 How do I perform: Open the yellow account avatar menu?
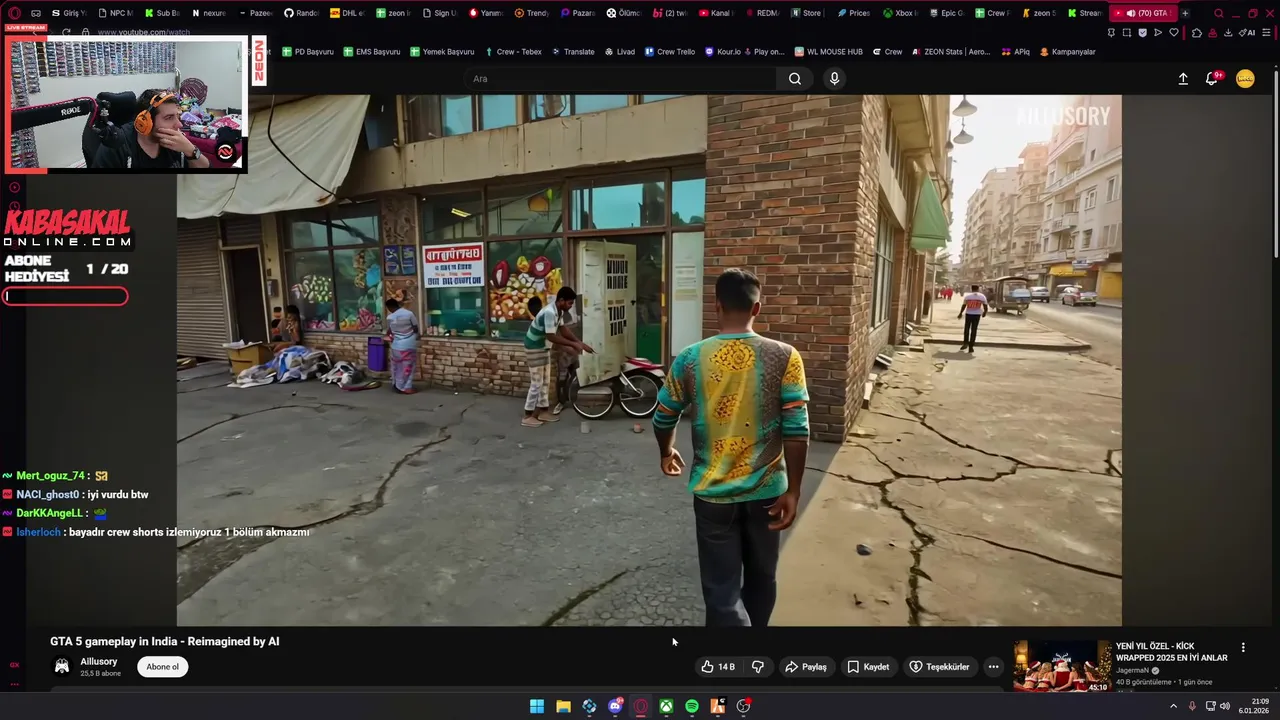1245,79
